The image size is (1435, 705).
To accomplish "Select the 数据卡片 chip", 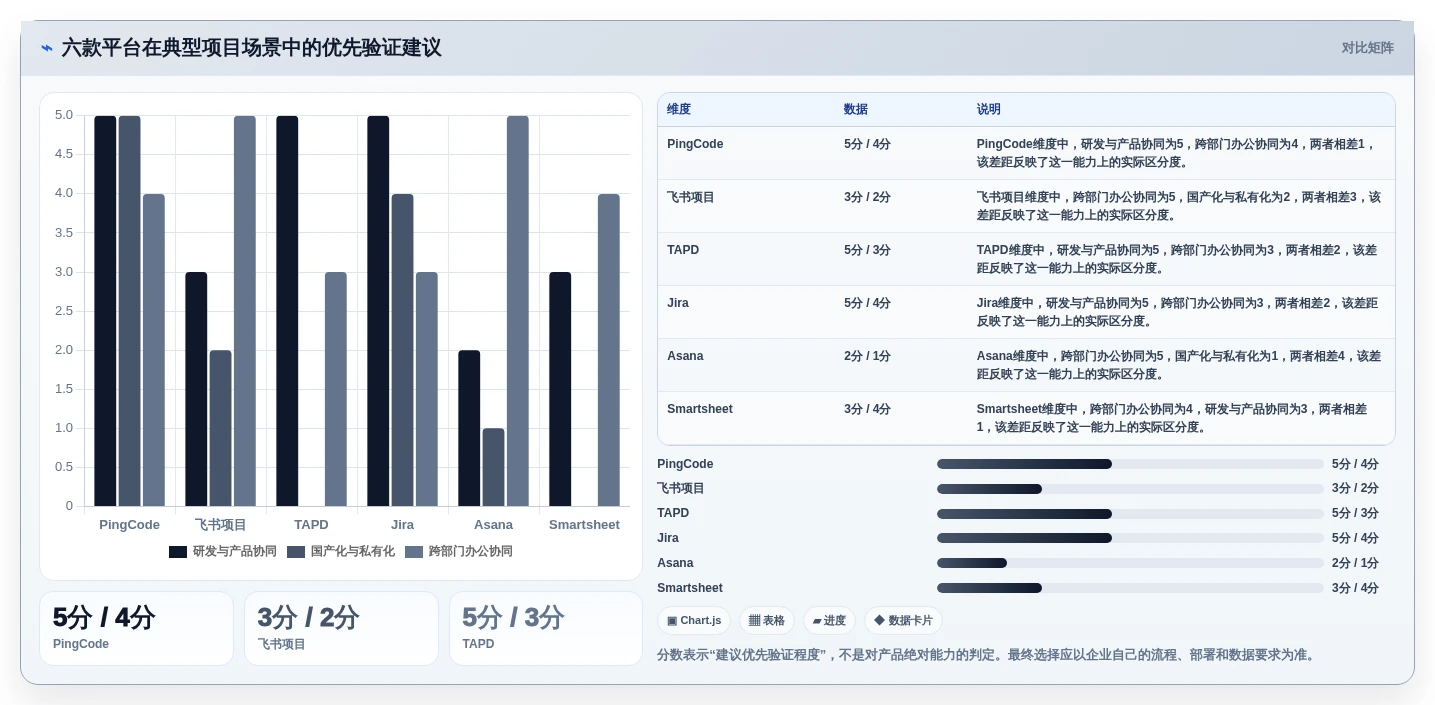I will coord(903,620).
